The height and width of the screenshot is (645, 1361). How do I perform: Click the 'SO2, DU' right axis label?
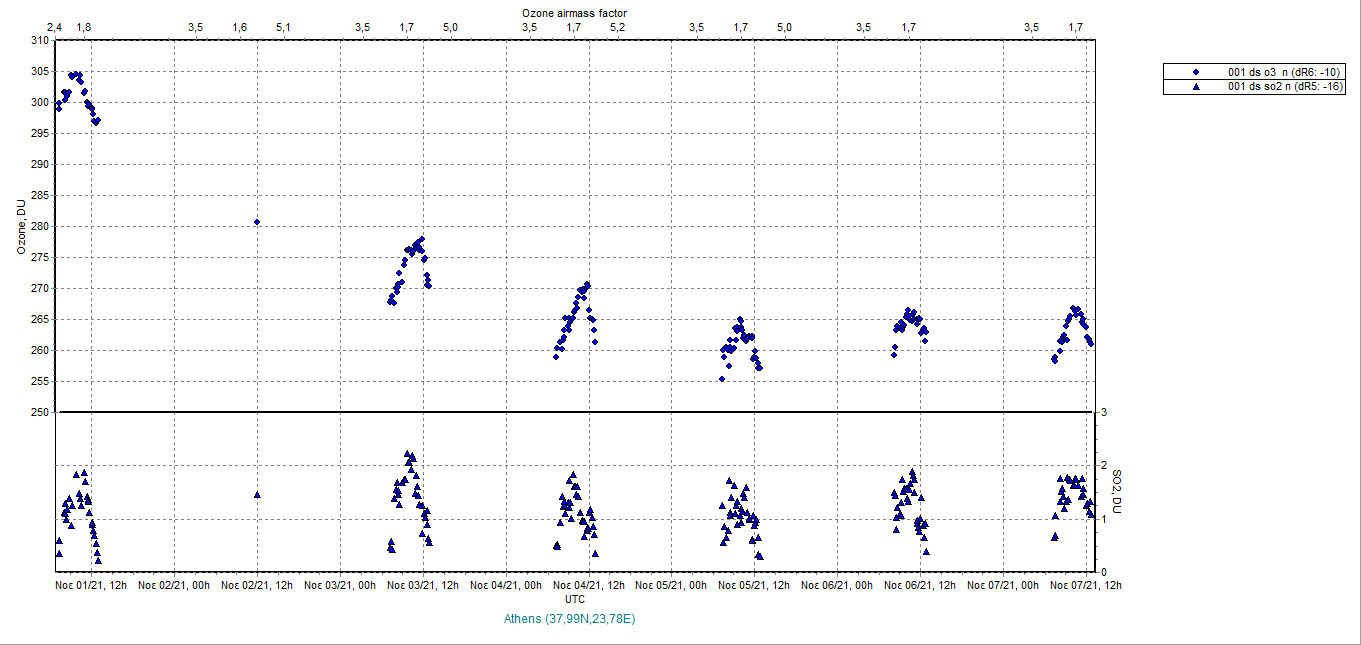(x=1119, y=492)
